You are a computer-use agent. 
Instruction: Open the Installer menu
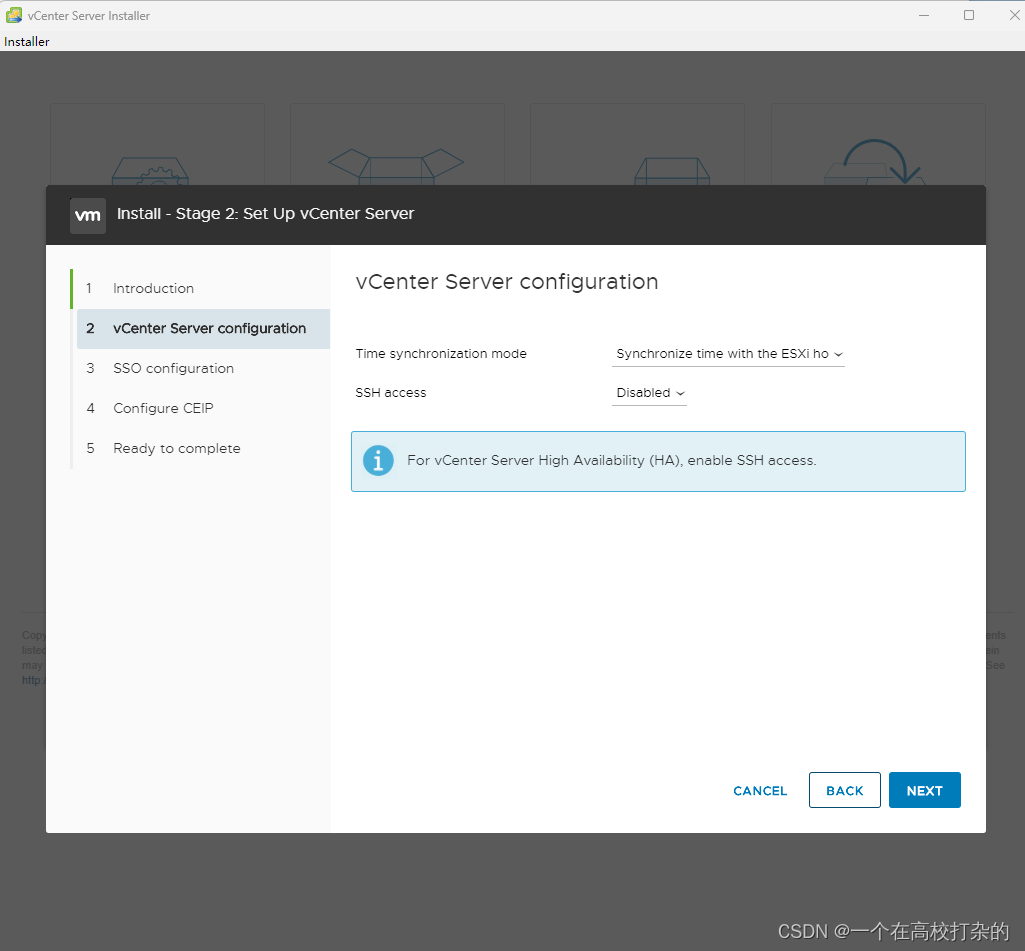(x=27, y=41)
